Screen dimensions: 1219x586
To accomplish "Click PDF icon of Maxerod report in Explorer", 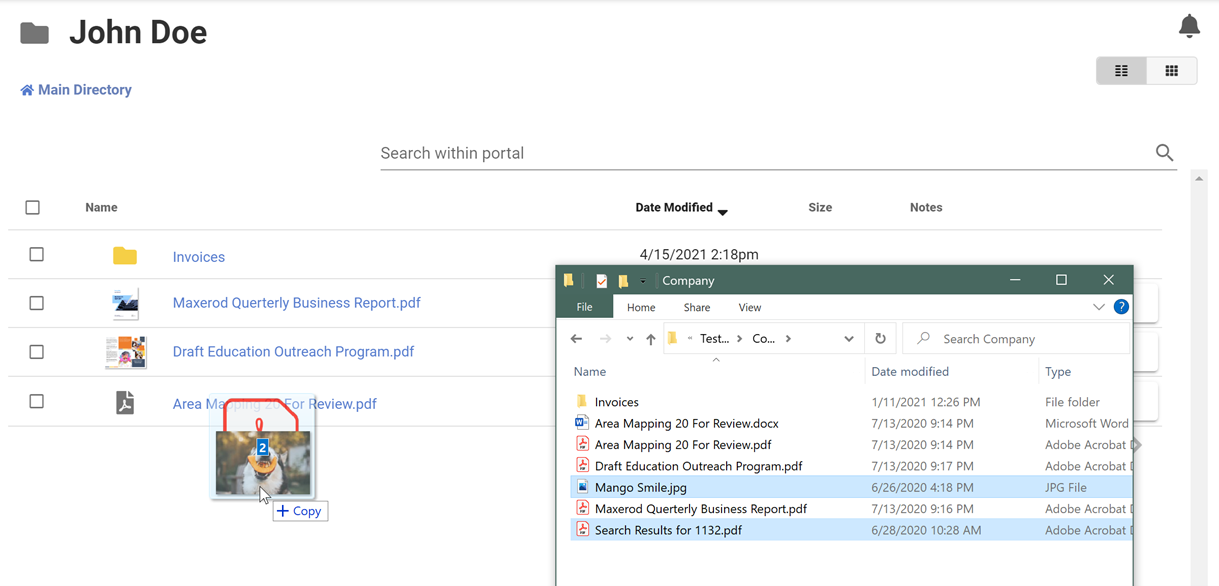I will pos(582,509).
